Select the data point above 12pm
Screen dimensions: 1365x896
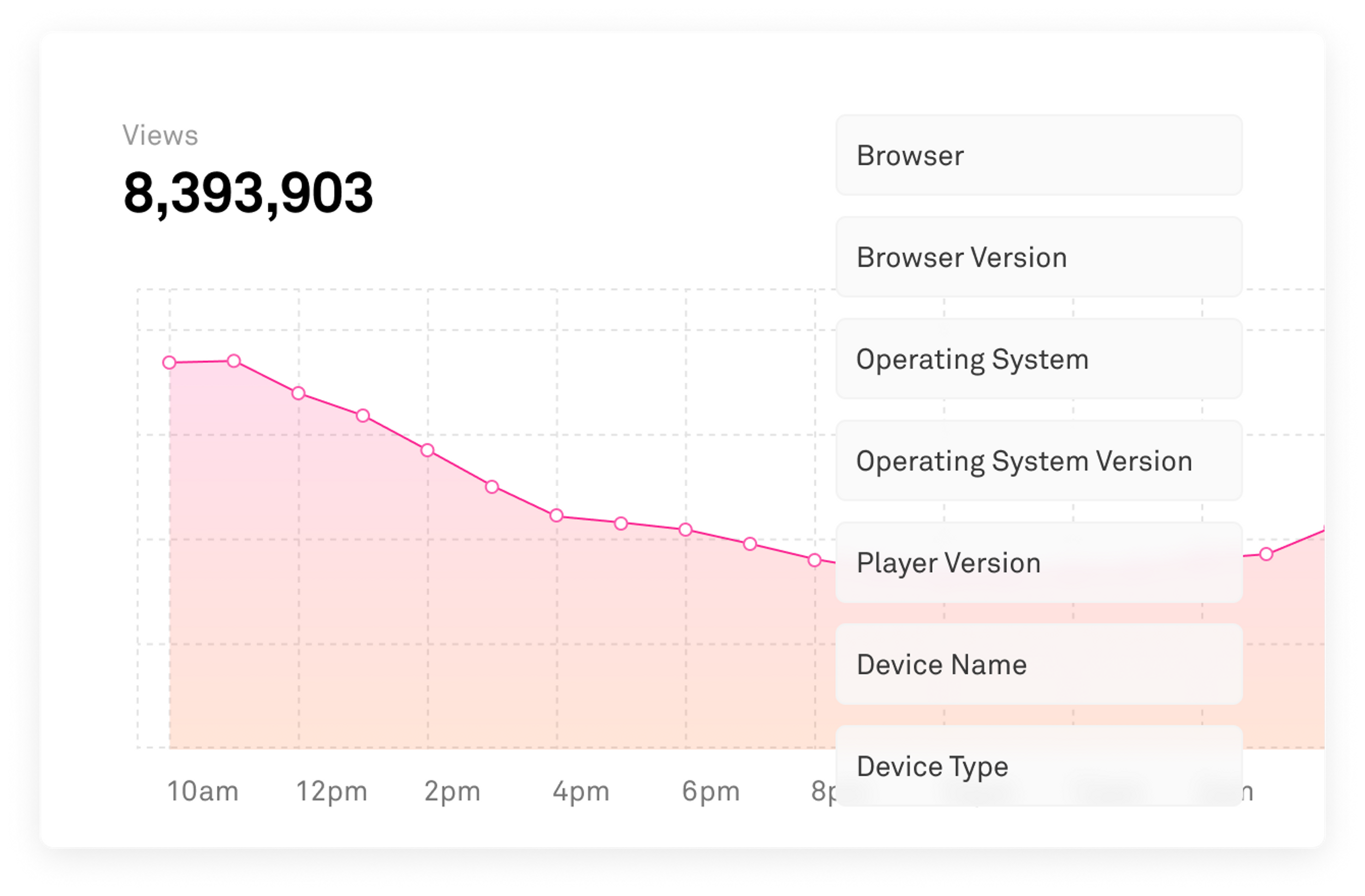(298, 393)
